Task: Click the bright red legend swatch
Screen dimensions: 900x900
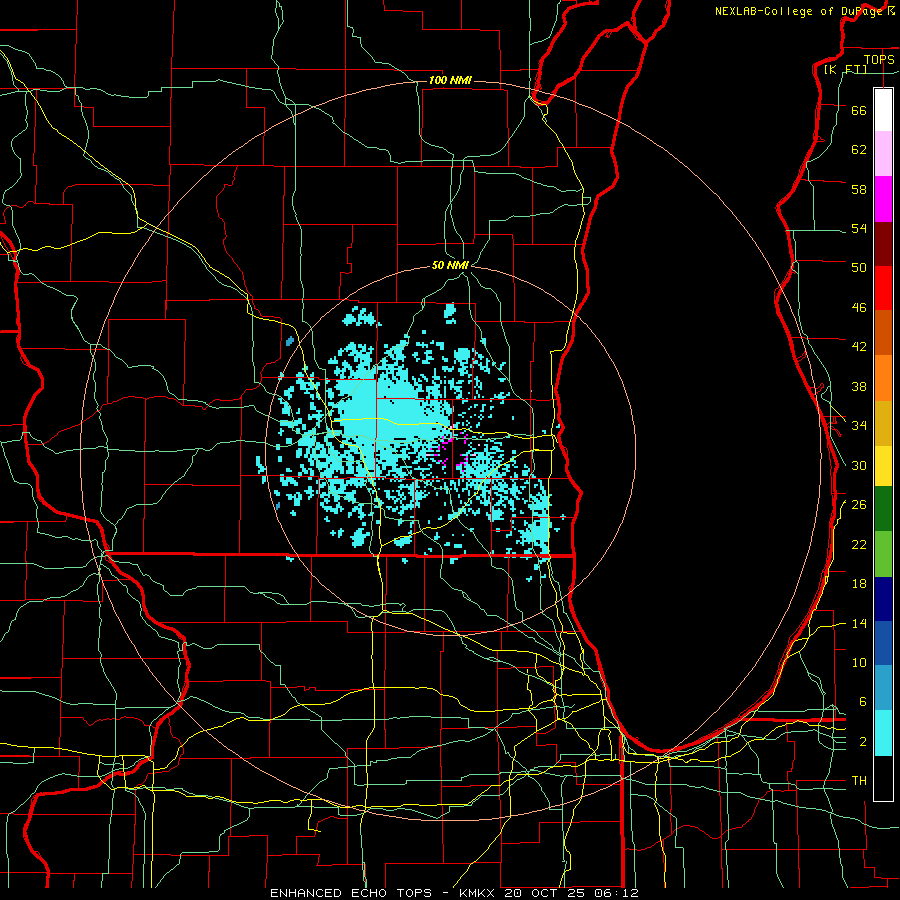Action: [x=883, y=288]
